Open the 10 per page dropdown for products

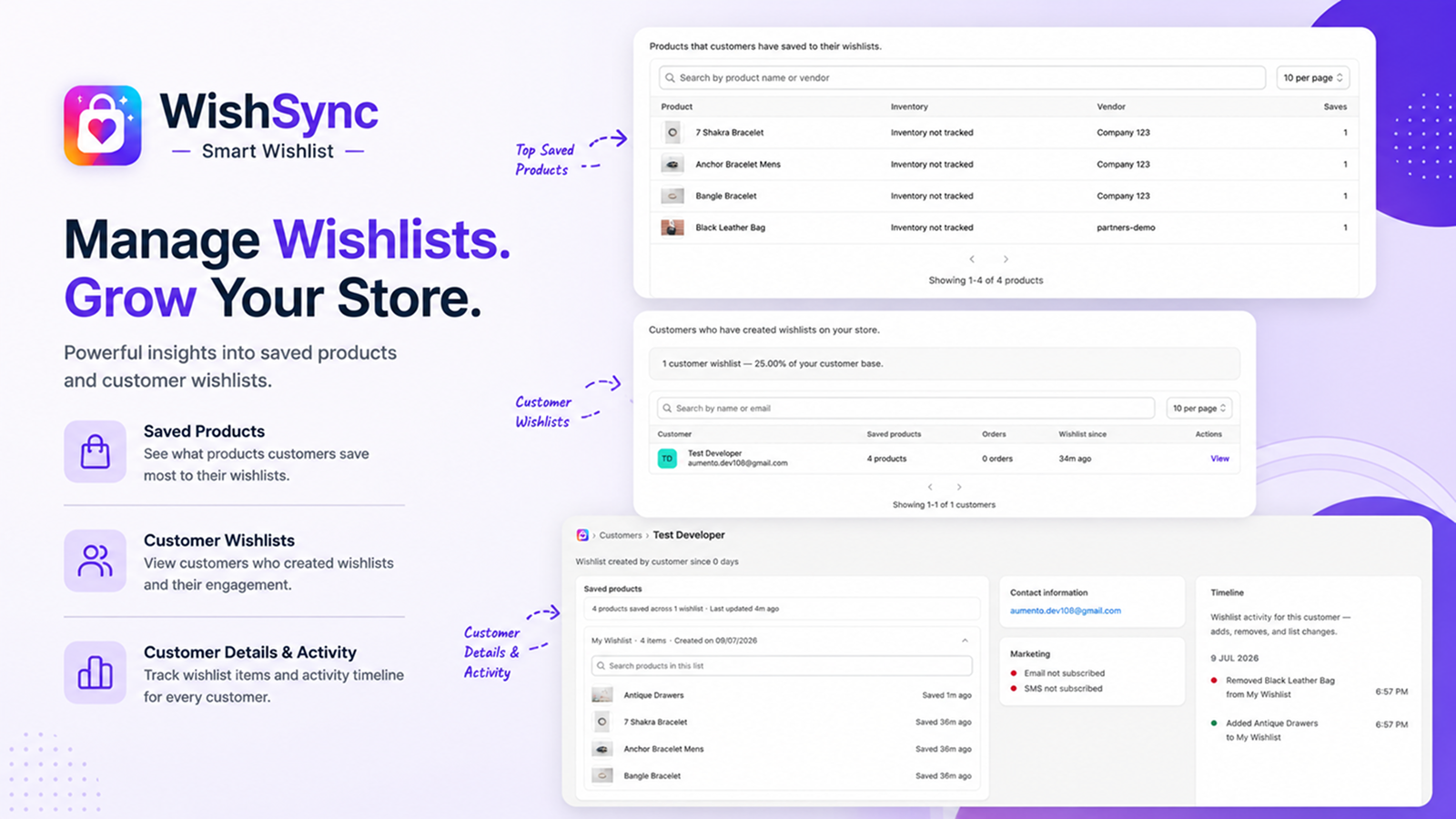click(1313, 78)
